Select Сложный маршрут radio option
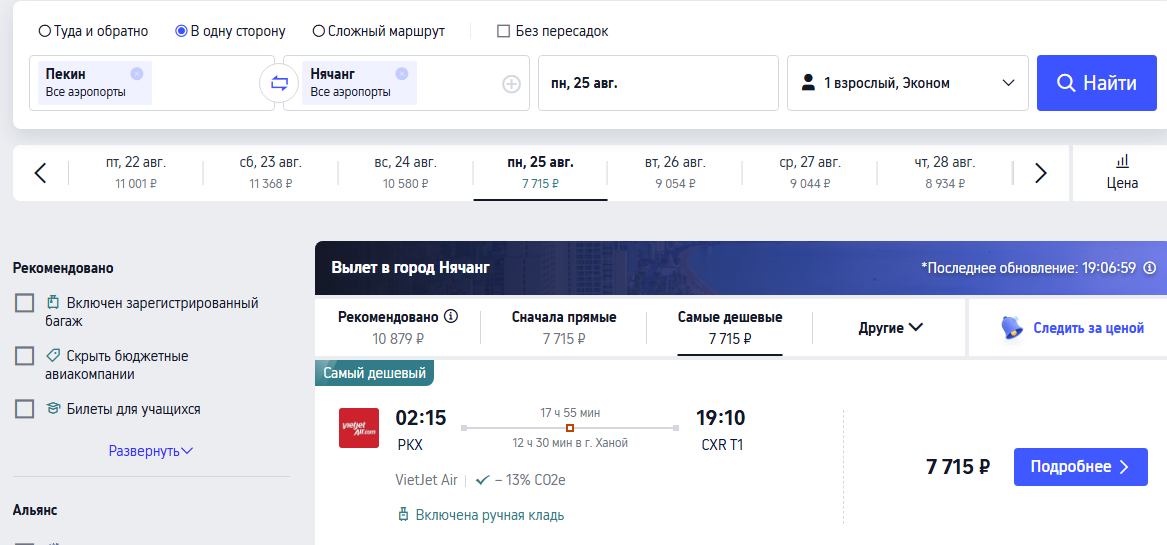The image size is (1167, 545). point(379,31)
